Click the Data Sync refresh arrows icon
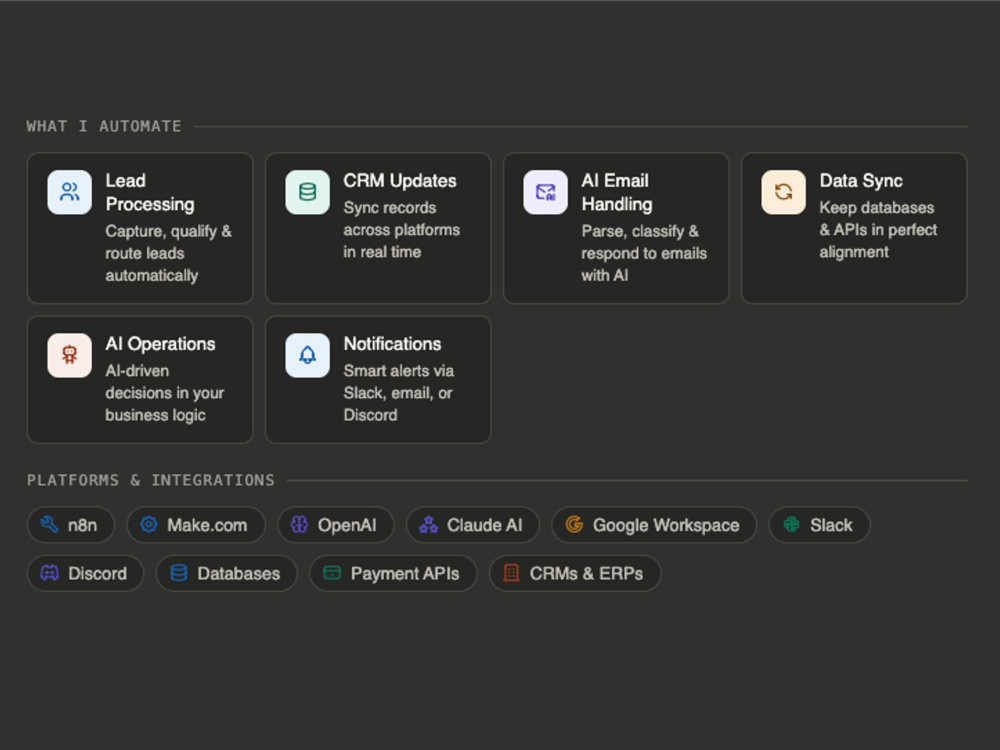Viewport: 1000px width, 750px height. (x=783, y=192)
